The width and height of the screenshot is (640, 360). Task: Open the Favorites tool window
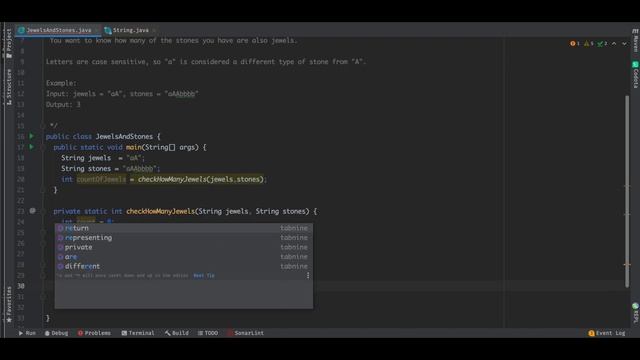tap(9, 304)
